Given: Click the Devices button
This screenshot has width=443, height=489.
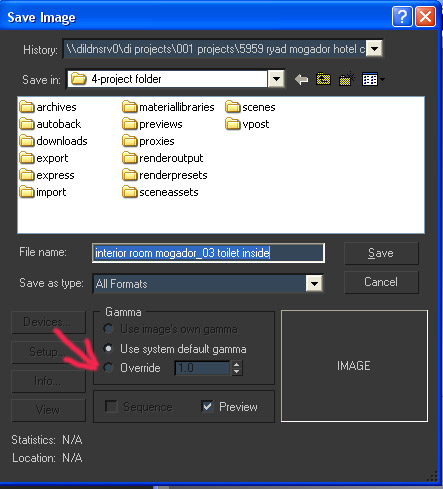Looking at the screenshot, I should [48, 322].
